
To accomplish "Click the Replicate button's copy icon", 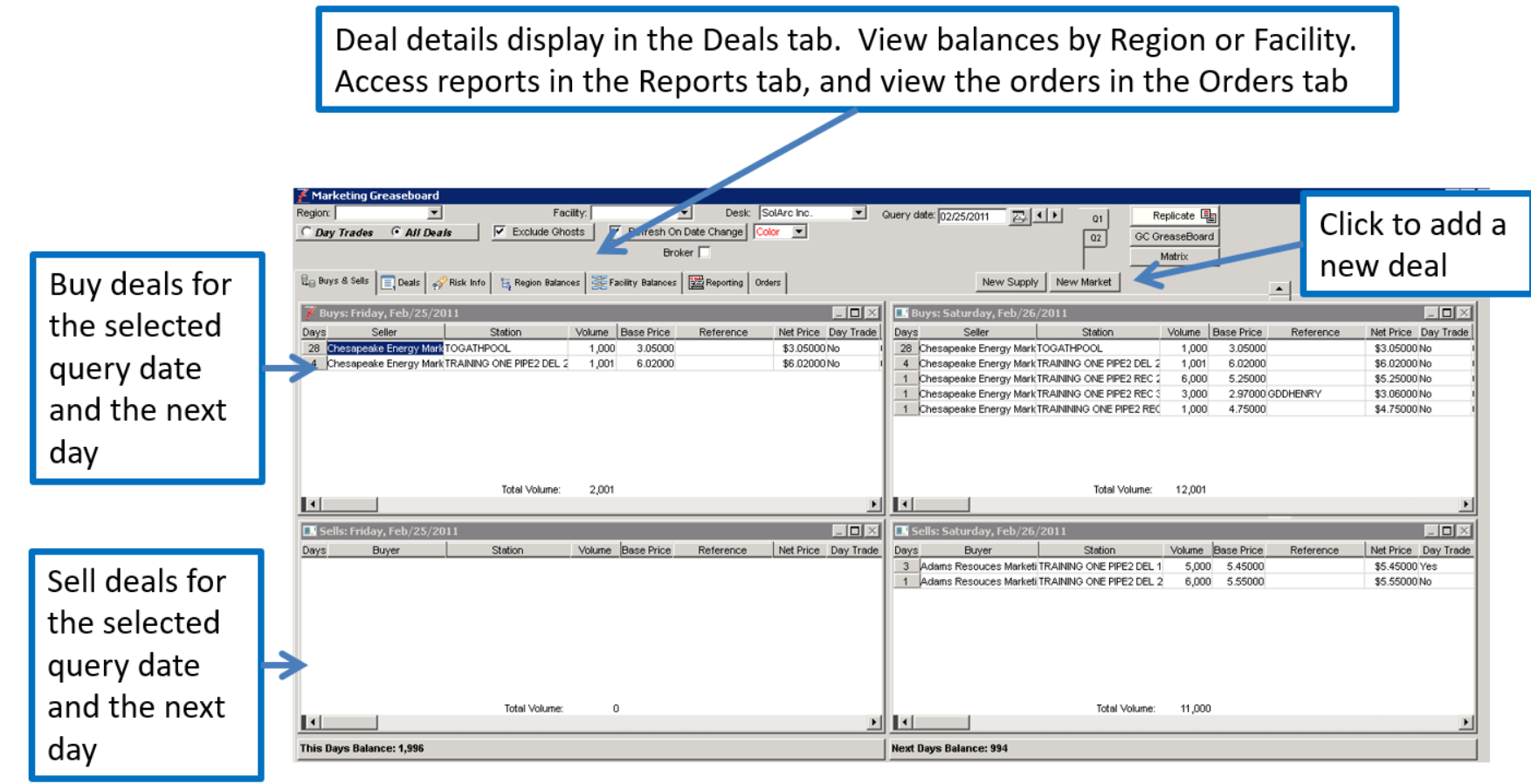I will 1208,216.
